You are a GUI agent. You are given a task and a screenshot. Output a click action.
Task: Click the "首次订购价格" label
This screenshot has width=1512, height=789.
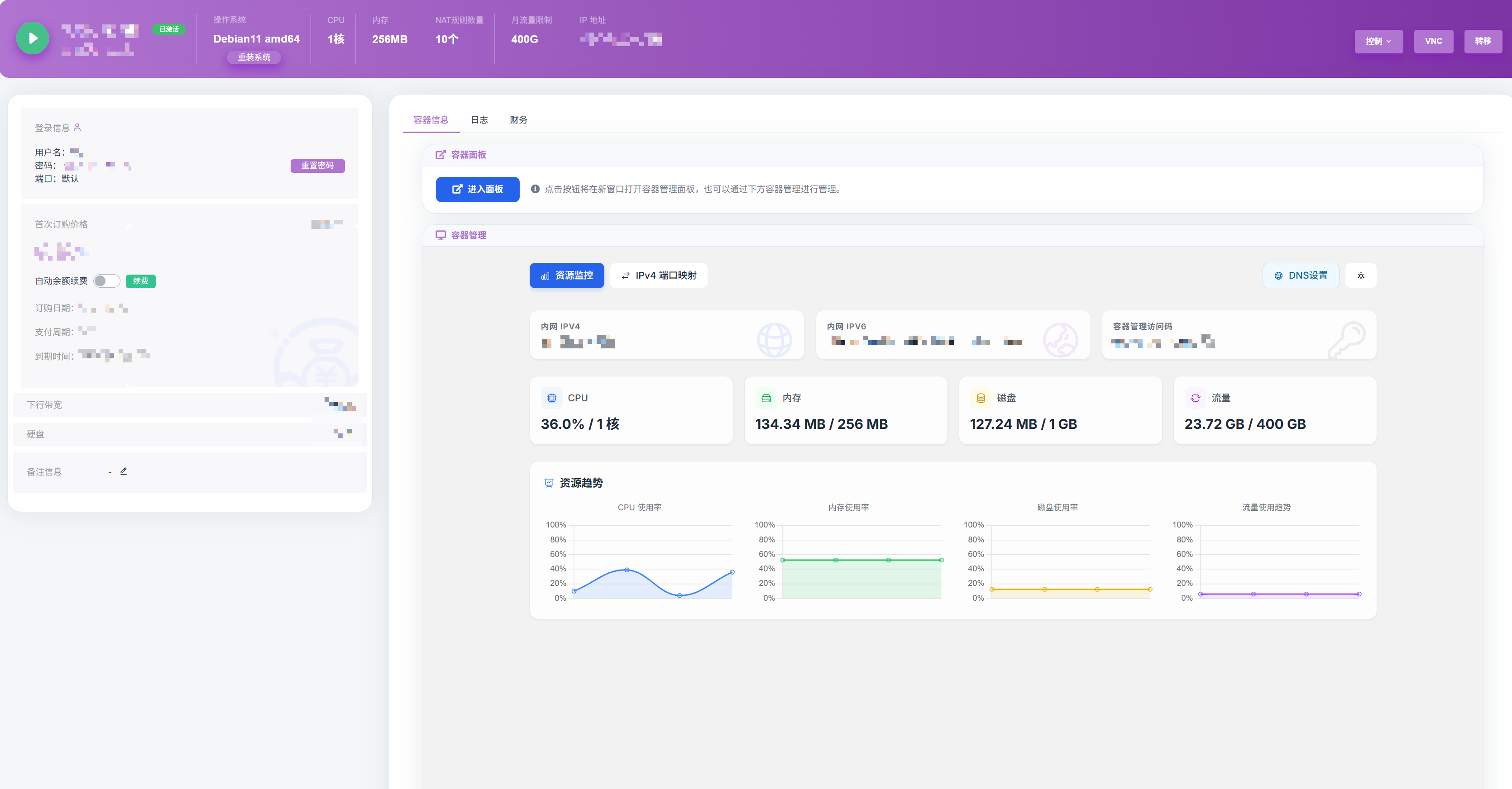pyautogui.click(x=61, y=224)
